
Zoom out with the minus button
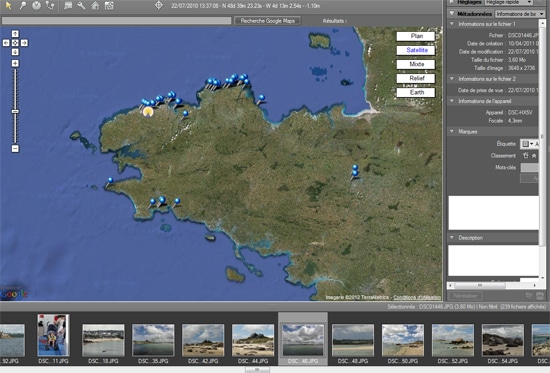click(15, 149)
